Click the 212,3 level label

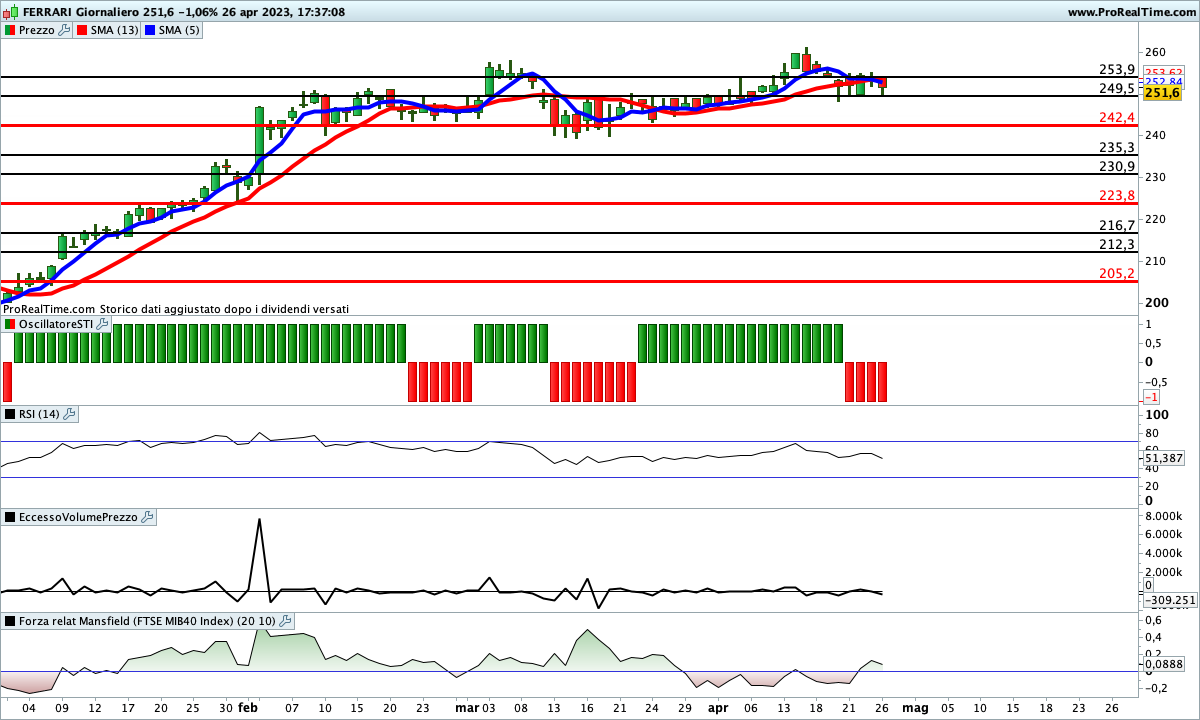tap(1117, 244)
